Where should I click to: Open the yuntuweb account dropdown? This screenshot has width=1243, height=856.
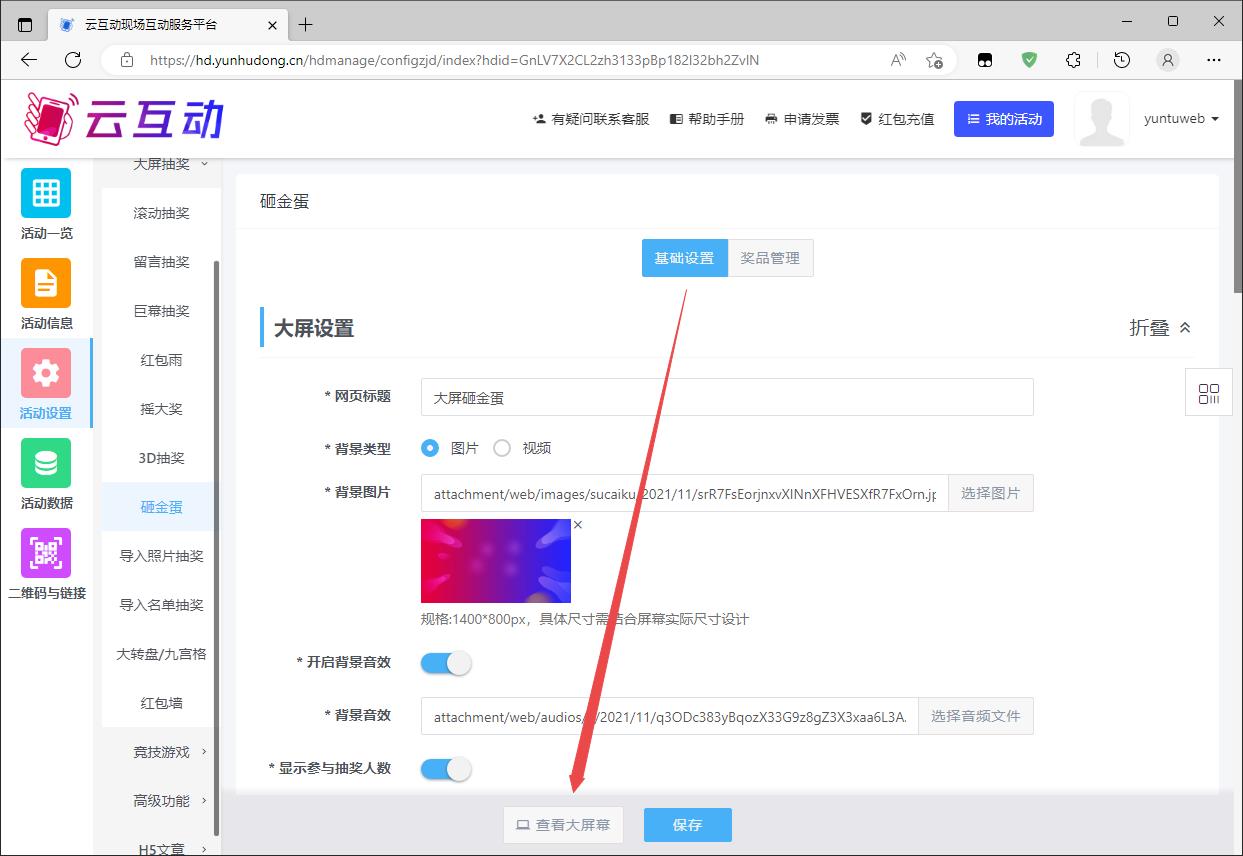1181,119
